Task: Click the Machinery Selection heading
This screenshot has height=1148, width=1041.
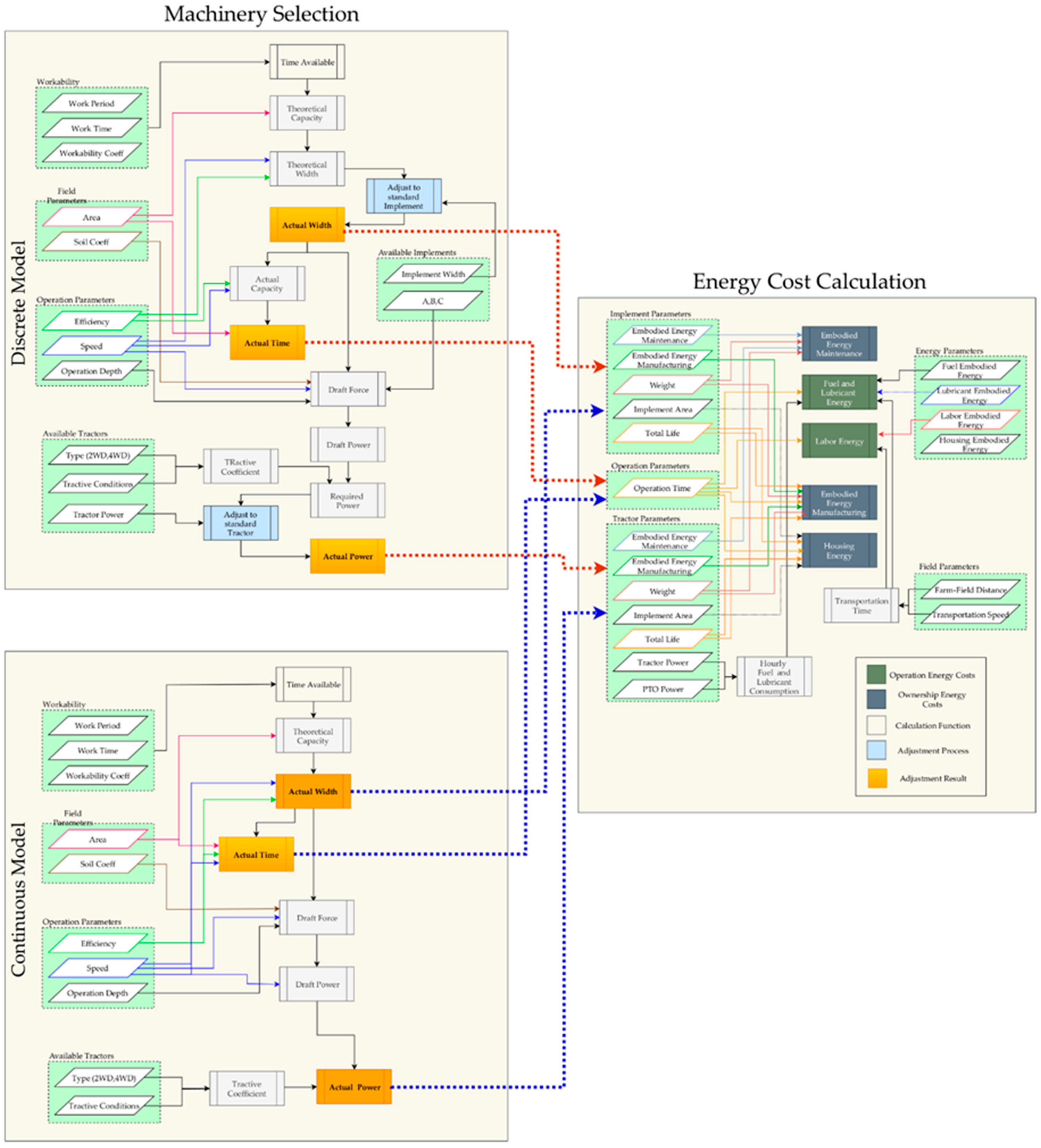Action: (x=261, y=14)
